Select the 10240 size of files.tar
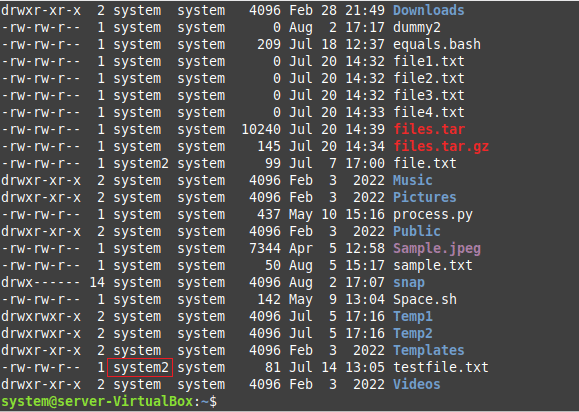Viewport: 579px width, 412px height. [261, 129]
